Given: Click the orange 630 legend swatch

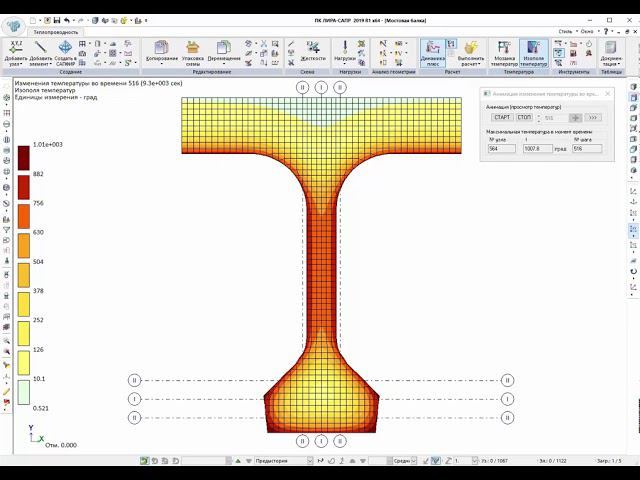Looking at the screenshot, I should (x=24, y=246).
